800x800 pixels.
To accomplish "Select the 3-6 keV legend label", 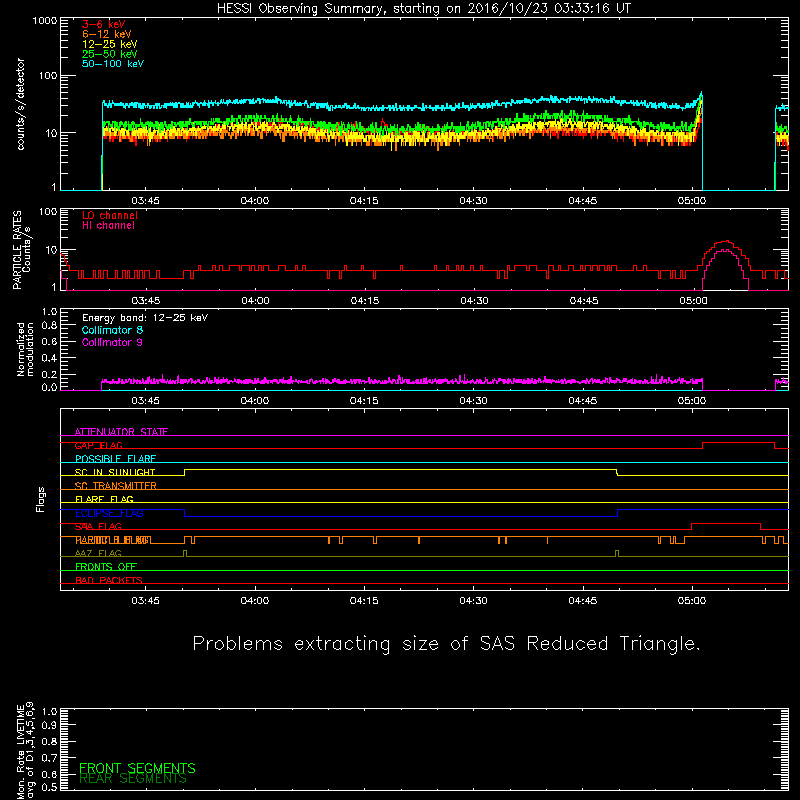I will 103,24.
